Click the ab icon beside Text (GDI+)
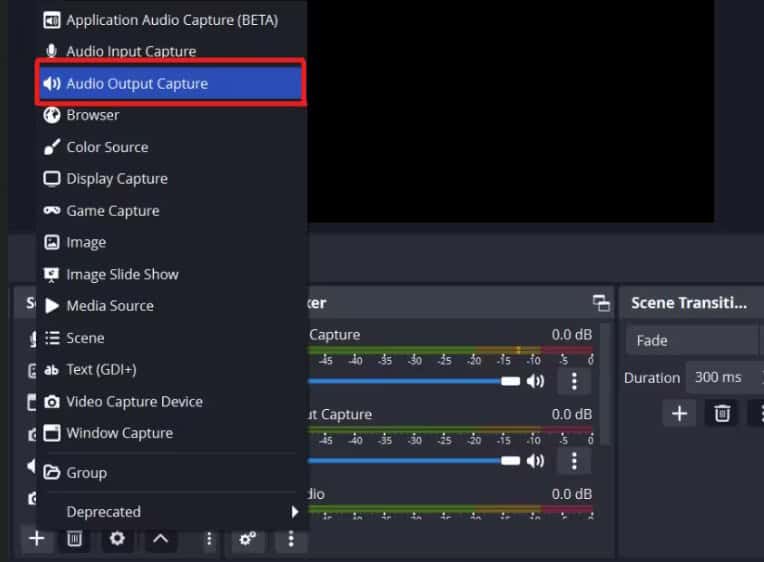Image resolution: width=764 pixels, height=562 pixels. (x=52, y=370)
